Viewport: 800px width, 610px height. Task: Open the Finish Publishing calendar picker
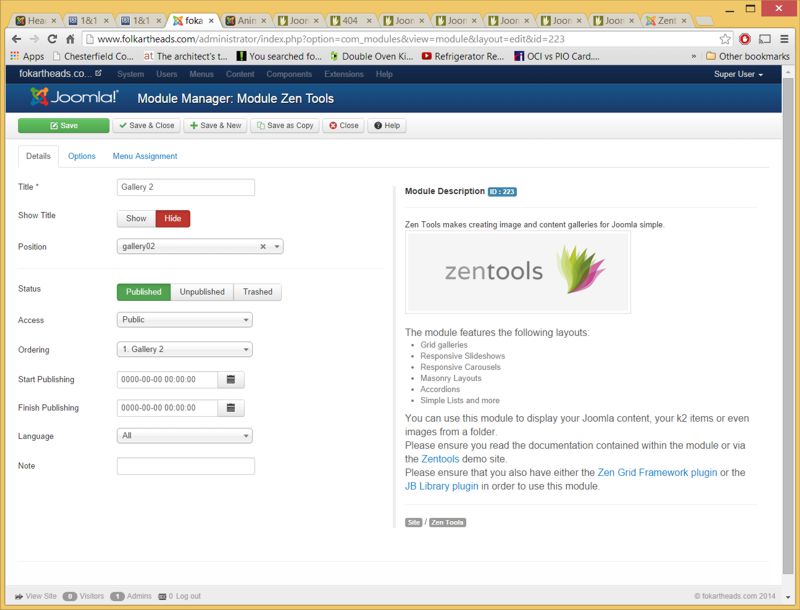tap(231, 408)
